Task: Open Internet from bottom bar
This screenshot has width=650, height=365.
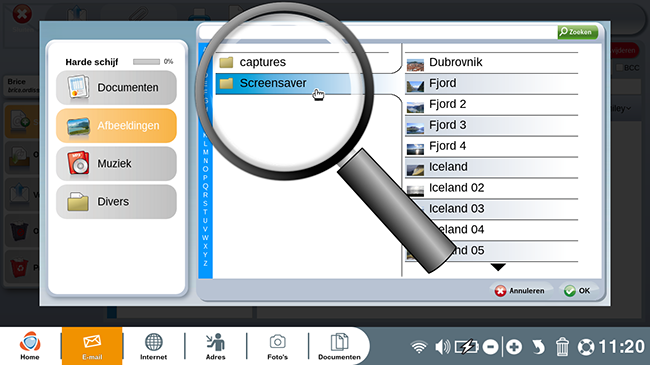Action: 153,346
